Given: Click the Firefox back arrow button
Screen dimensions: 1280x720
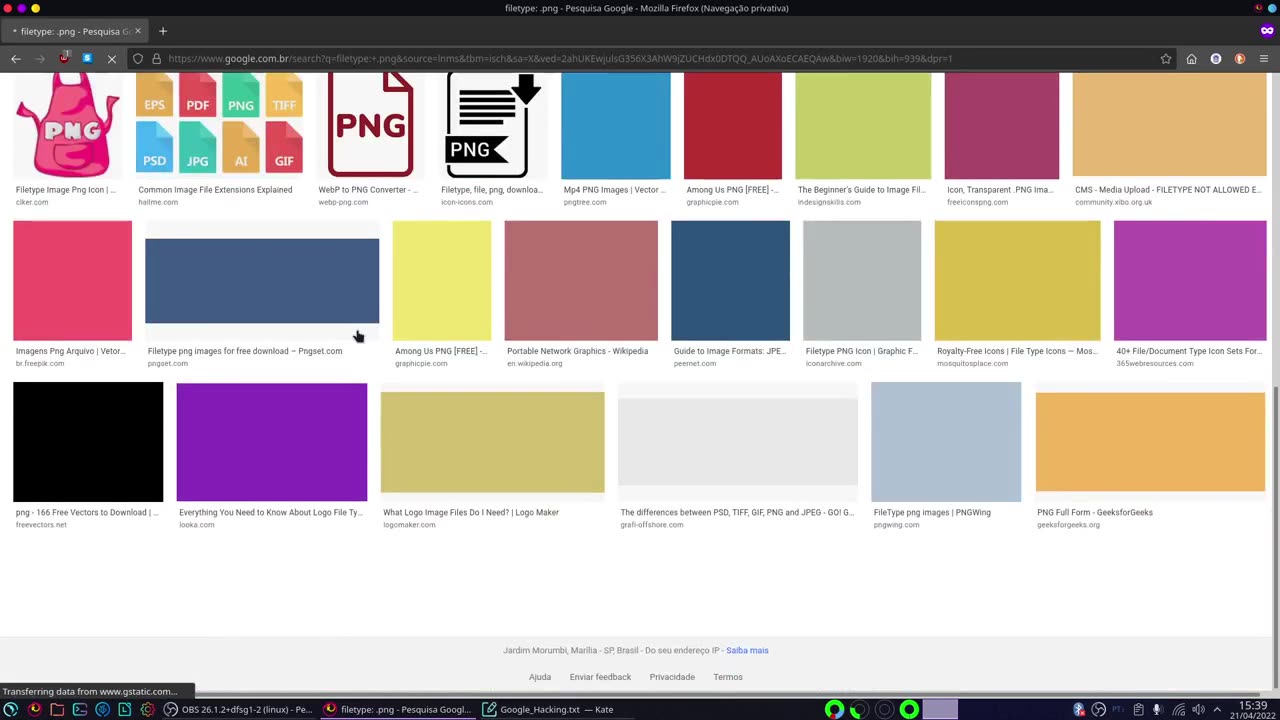Looking at the screenshot, I should pos(16,59).
